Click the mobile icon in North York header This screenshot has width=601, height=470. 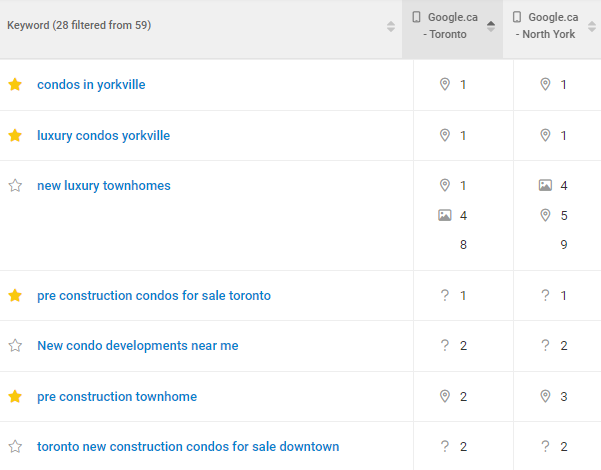coord(516,17)
